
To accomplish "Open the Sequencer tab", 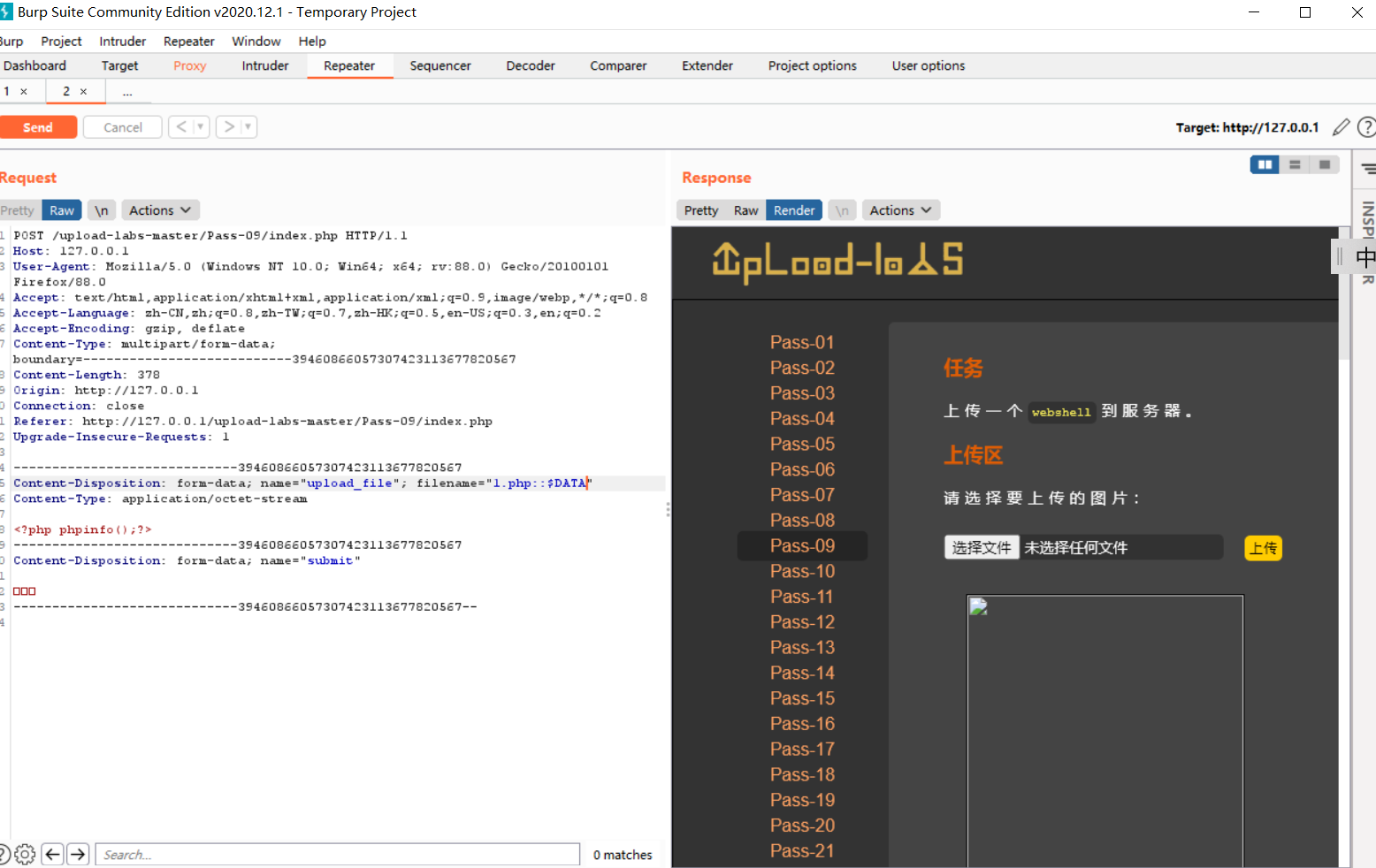I will (x=440, y=65).
